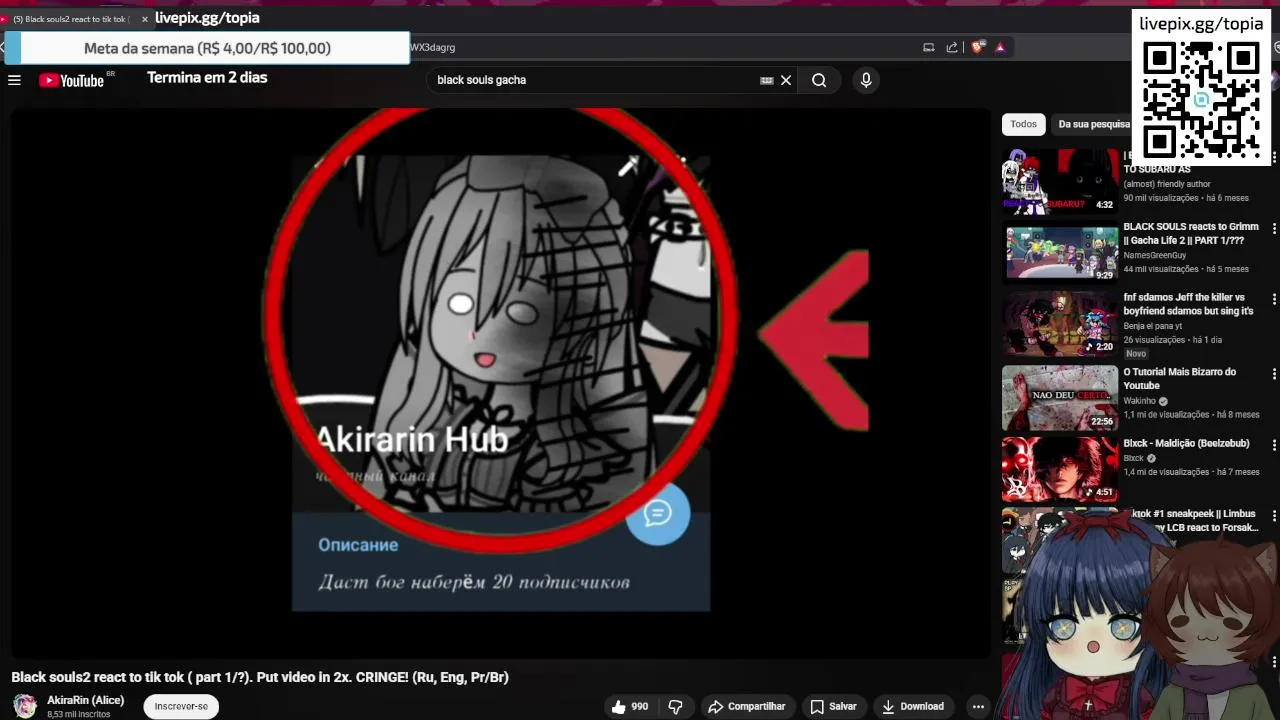
Task: Open the Brave Shields lion icon
Action: pyautogui.click(x=978, y=47)
